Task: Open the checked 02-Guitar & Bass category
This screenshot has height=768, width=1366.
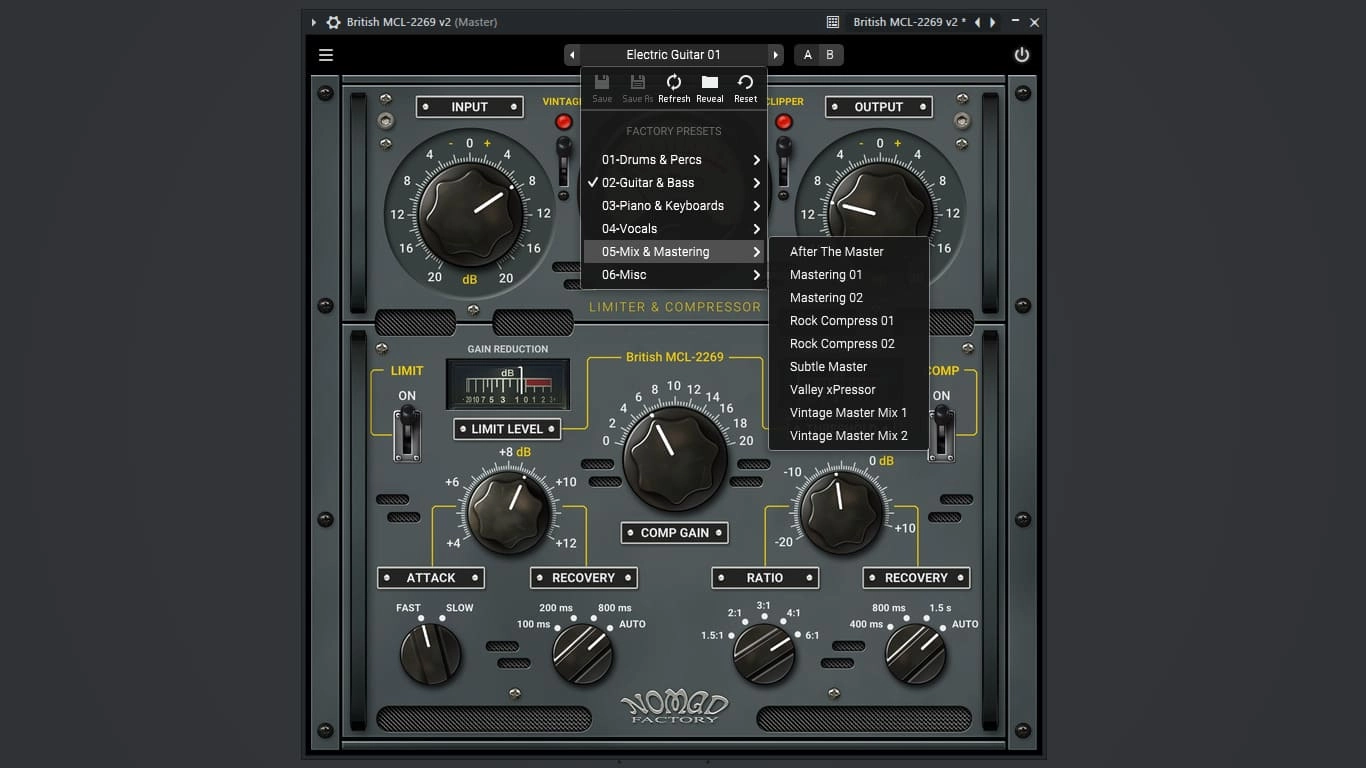Action: coord(674,183)
